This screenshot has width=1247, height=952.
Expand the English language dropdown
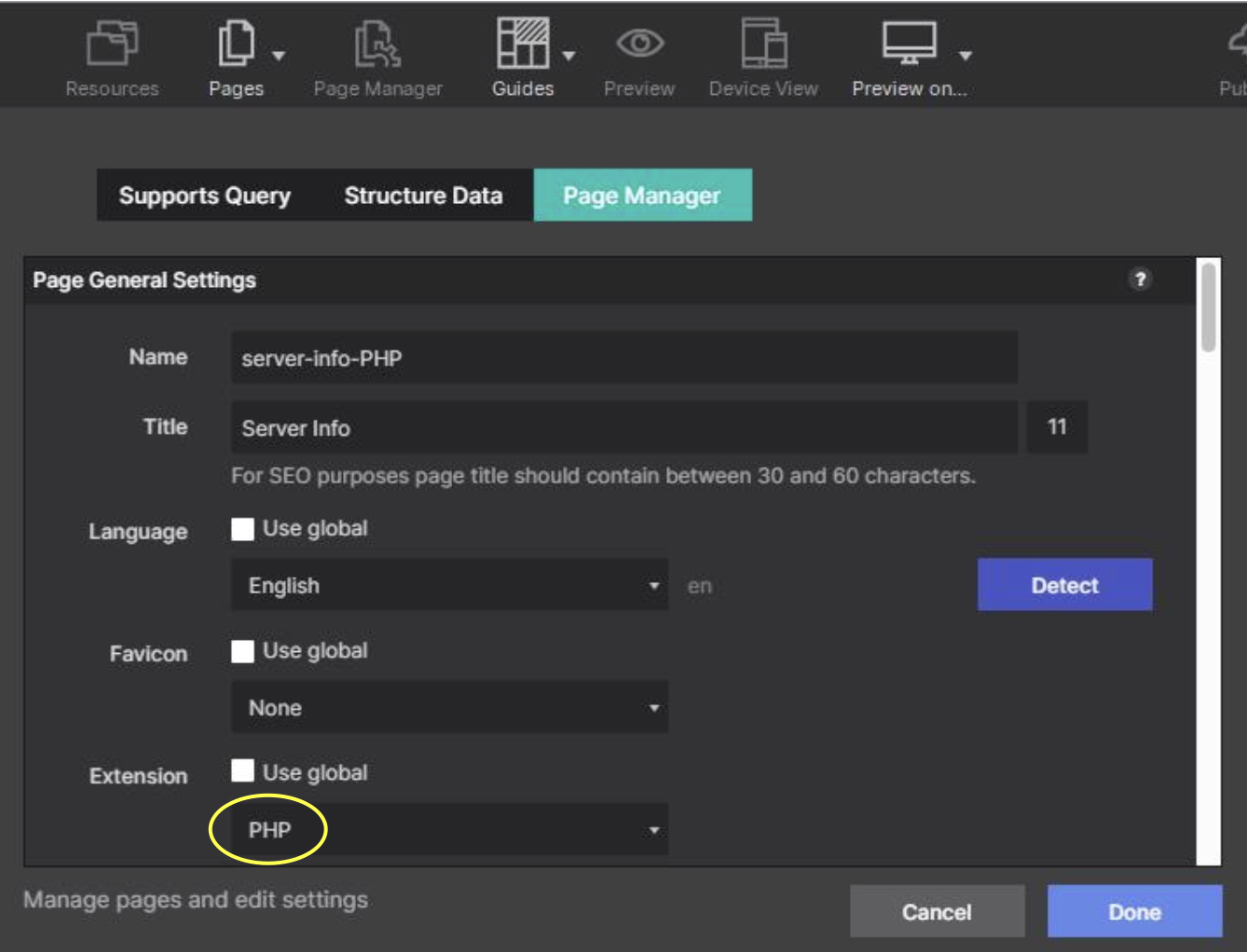coord(449,585)
